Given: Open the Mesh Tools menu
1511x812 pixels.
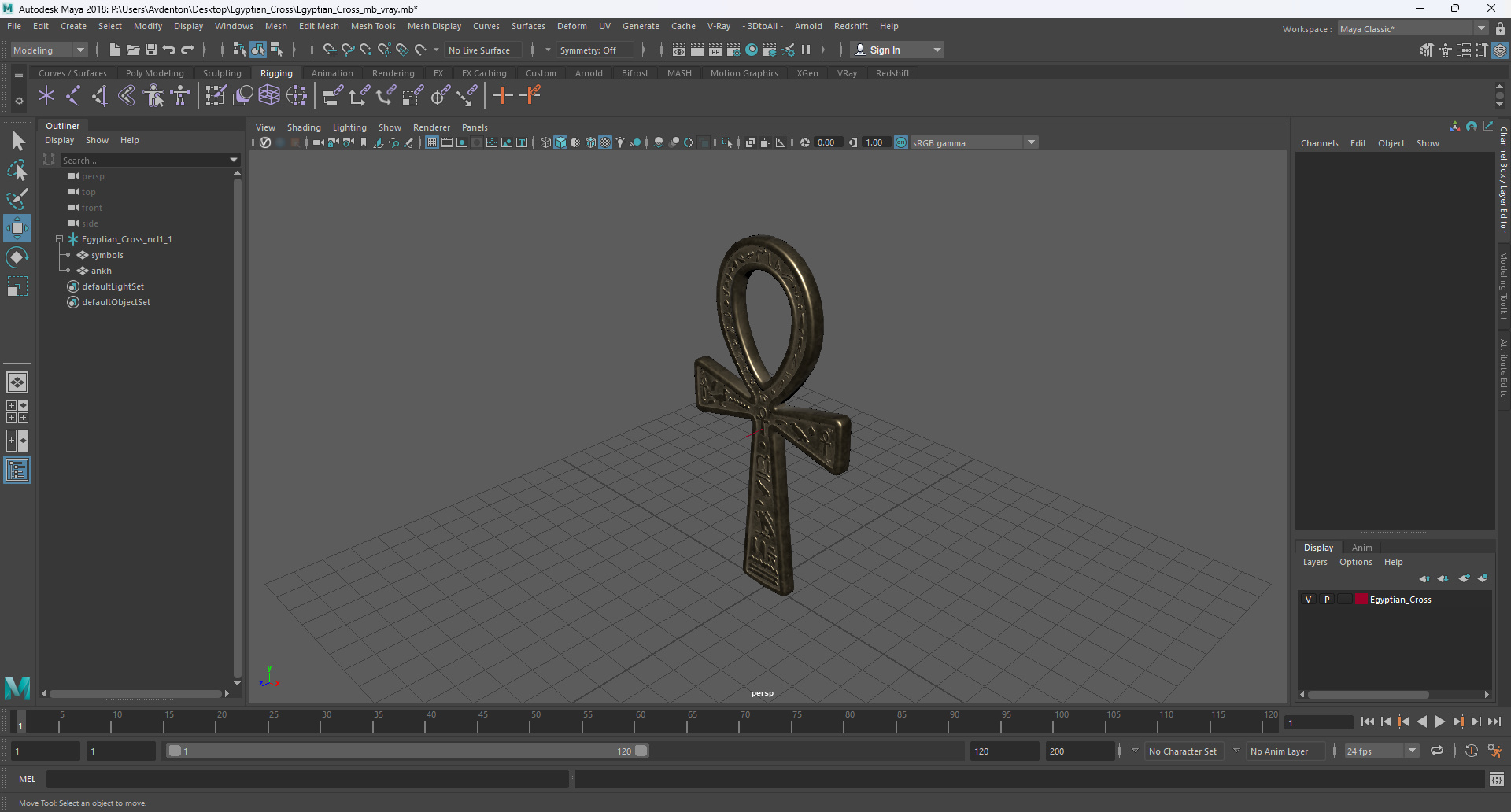Looking at the screenshot, I should tap(373, 26).
